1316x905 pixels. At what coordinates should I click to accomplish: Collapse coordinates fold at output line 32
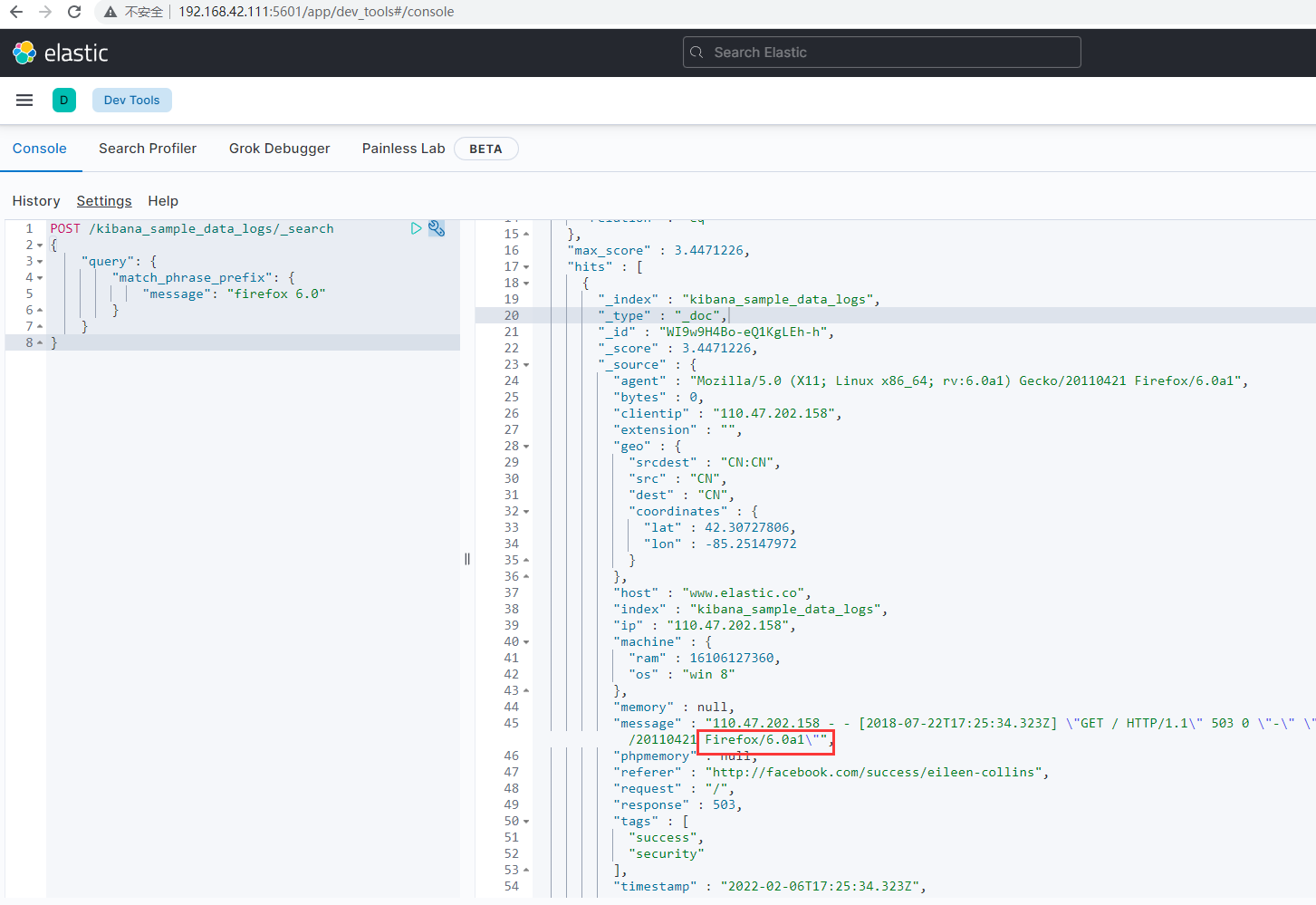(x=526, y=512)
